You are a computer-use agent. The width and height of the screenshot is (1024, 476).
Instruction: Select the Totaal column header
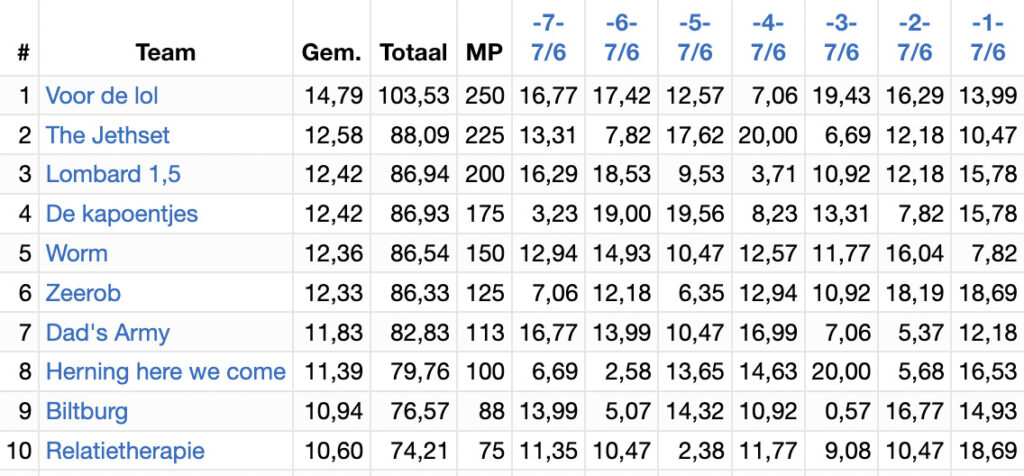(414, 53)
